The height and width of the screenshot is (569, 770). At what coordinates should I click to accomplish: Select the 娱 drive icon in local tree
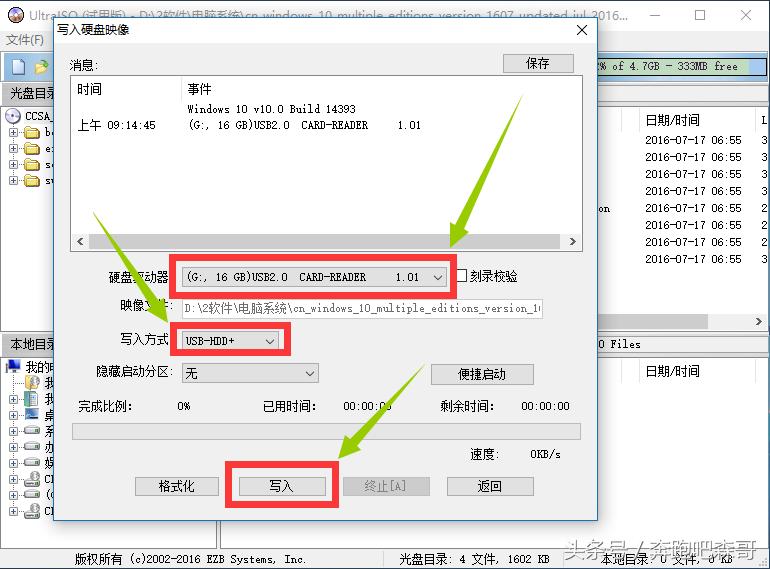coord(32,462)
